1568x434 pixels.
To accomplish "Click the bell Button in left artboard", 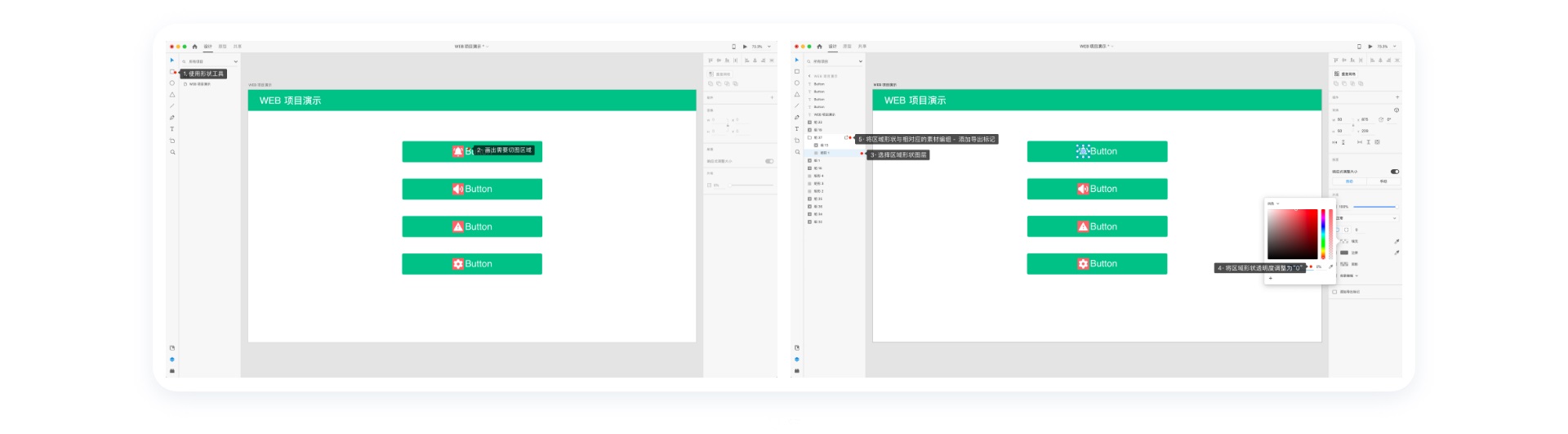I will (472, 151).
